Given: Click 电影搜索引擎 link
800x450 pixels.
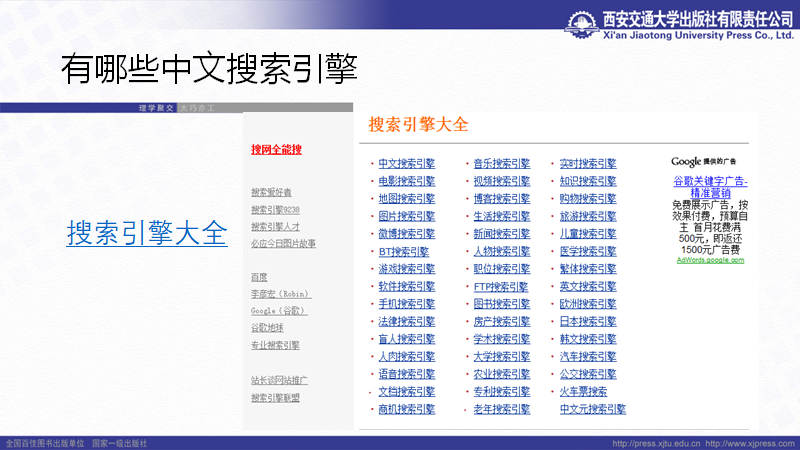Looking at the screenshot, I should [x=407, y=181].
